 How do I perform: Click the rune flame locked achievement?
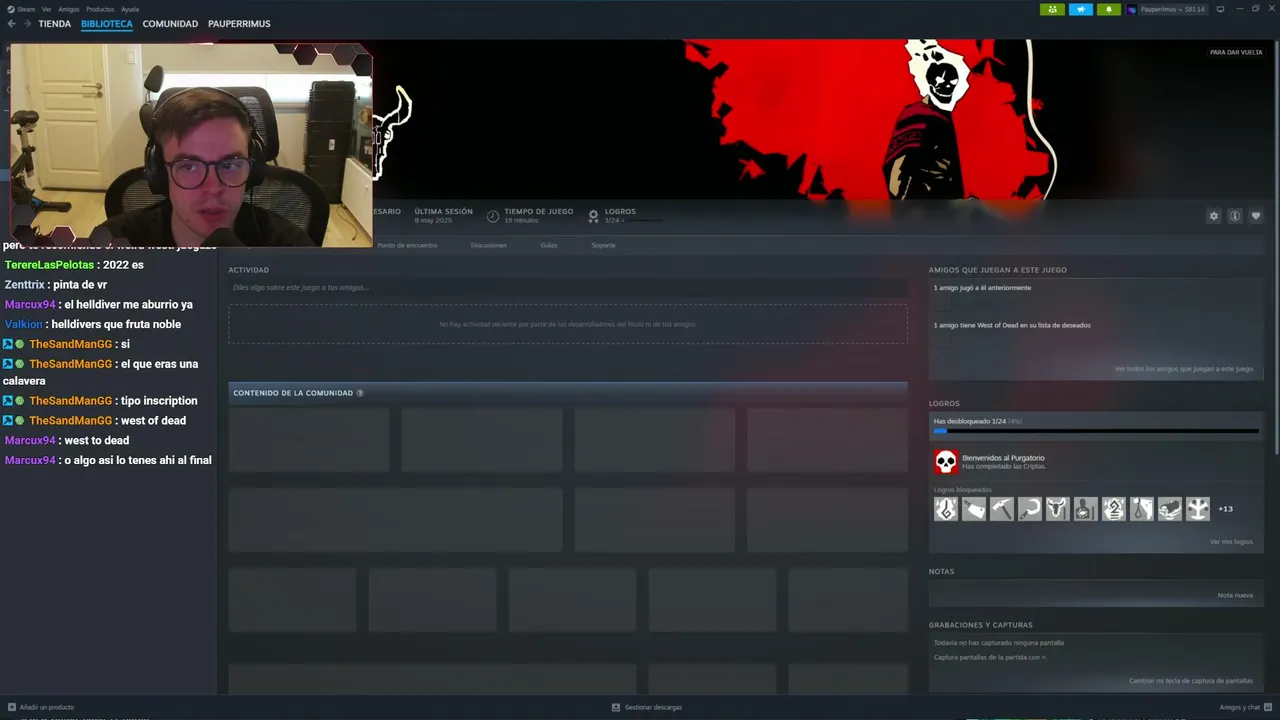pyautogui.click(x=945, y=509)
